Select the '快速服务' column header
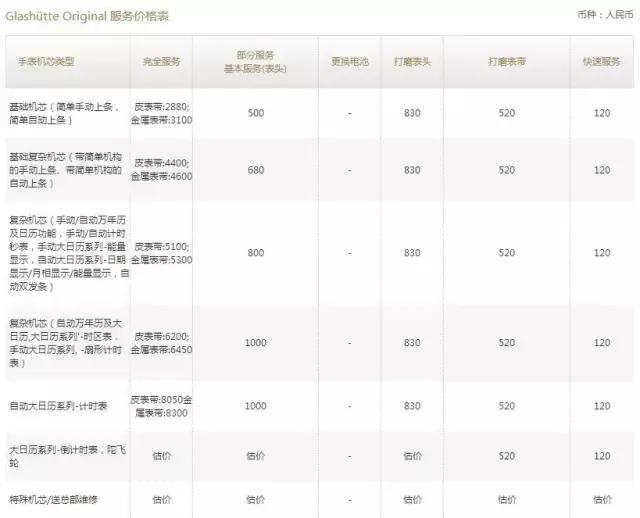640x518 pixels. pyautogui.click(x=602, y=62)
